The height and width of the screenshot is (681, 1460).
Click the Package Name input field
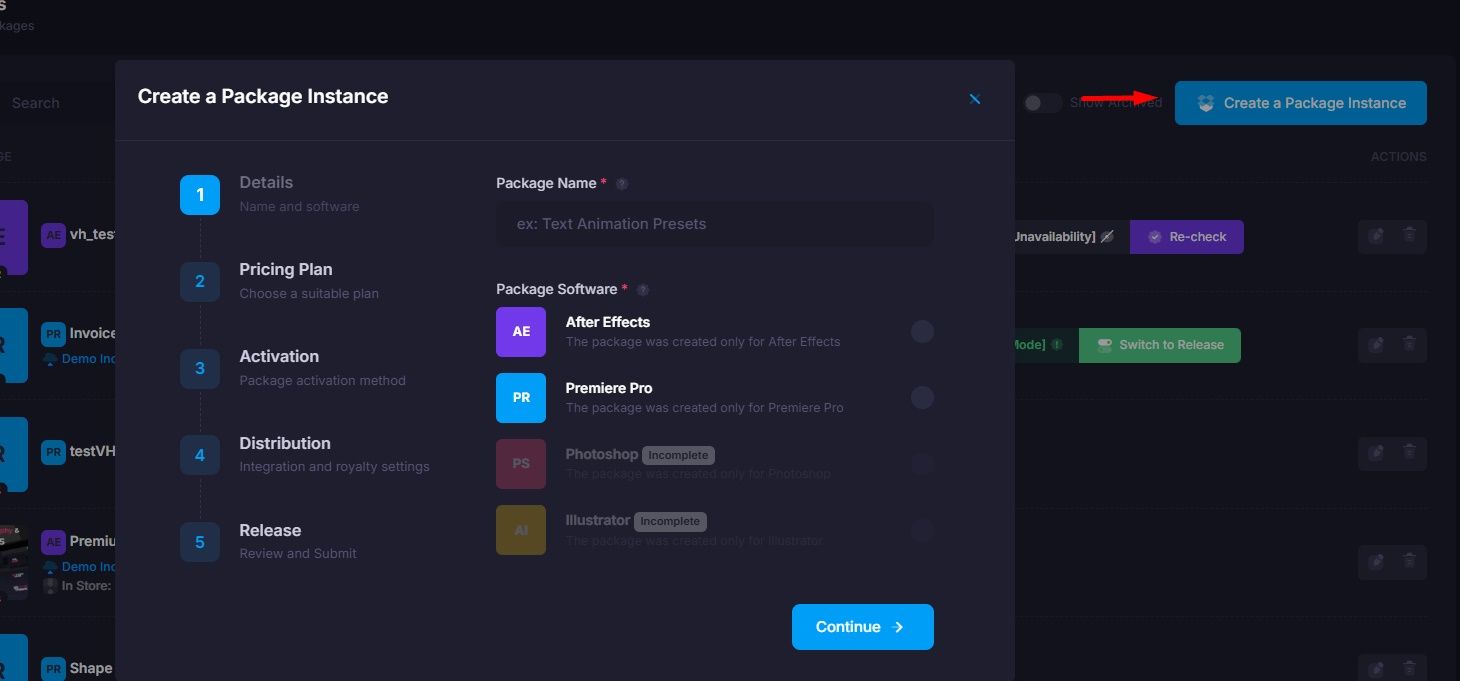(x=714, y=224)
